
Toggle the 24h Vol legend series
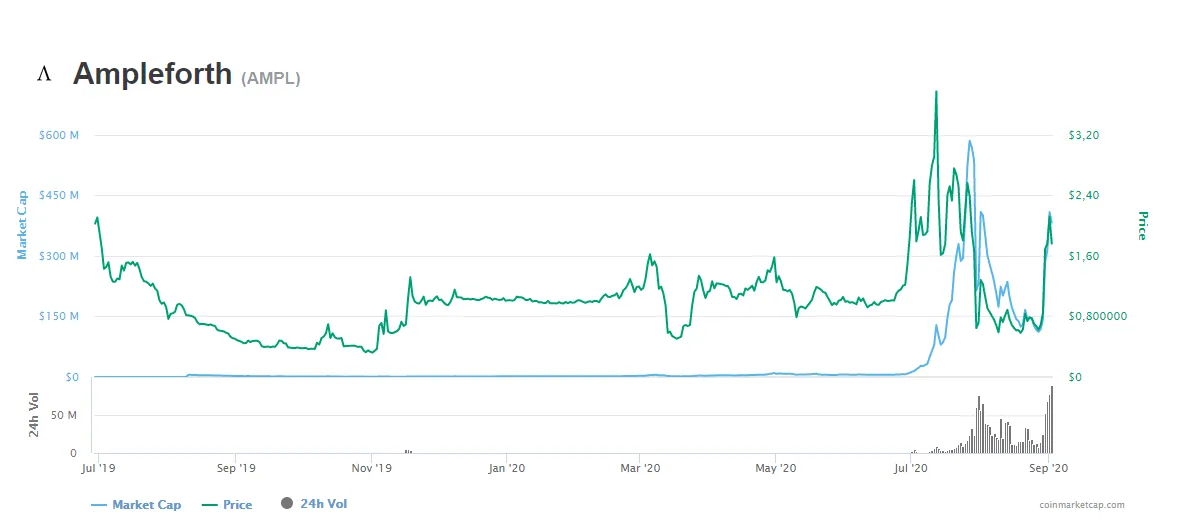pyautogui.click(x=314, y=503)
